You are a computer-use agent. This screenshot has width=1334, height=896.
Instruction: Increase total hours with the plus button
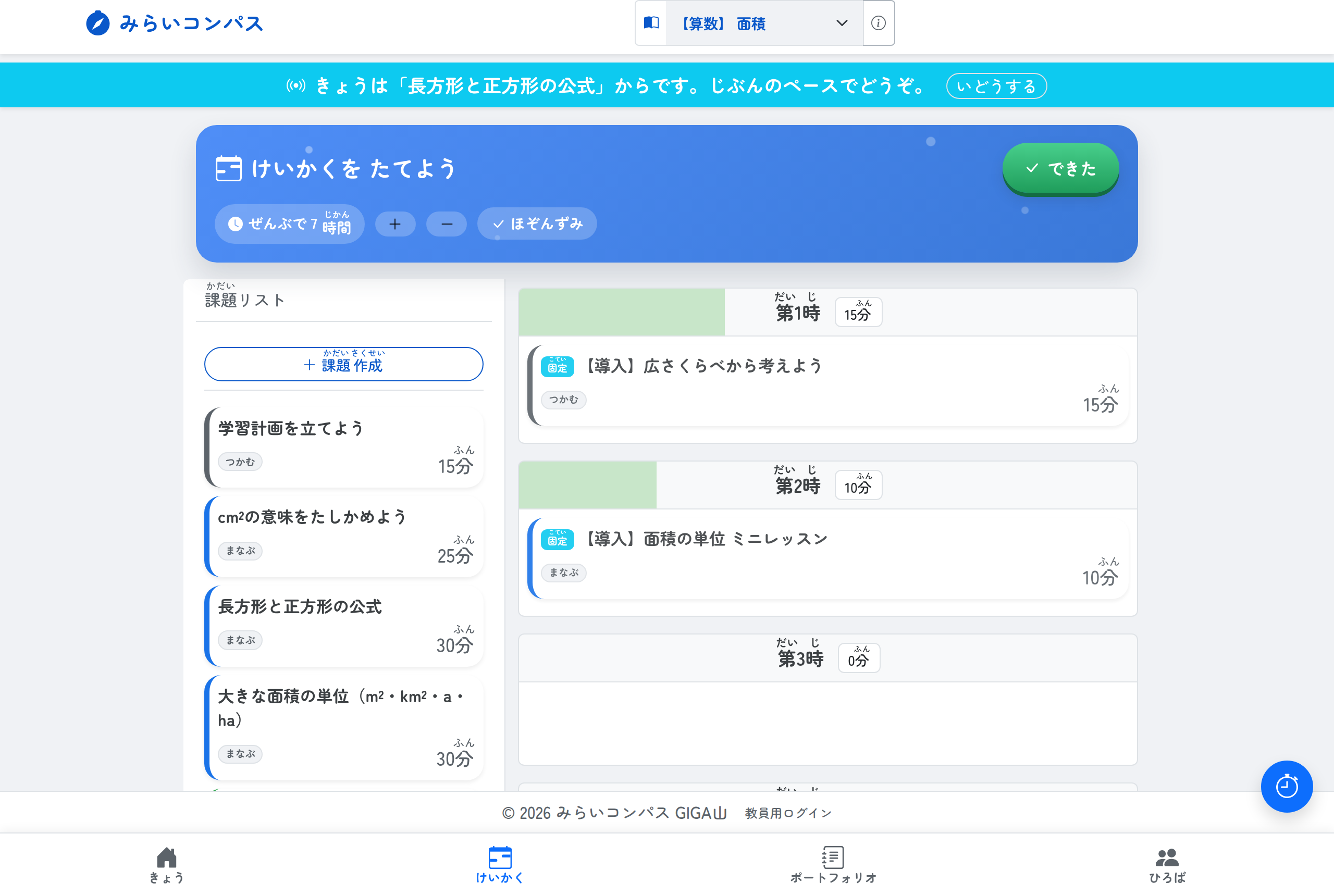pyautogui.click(x=395, y=224)
